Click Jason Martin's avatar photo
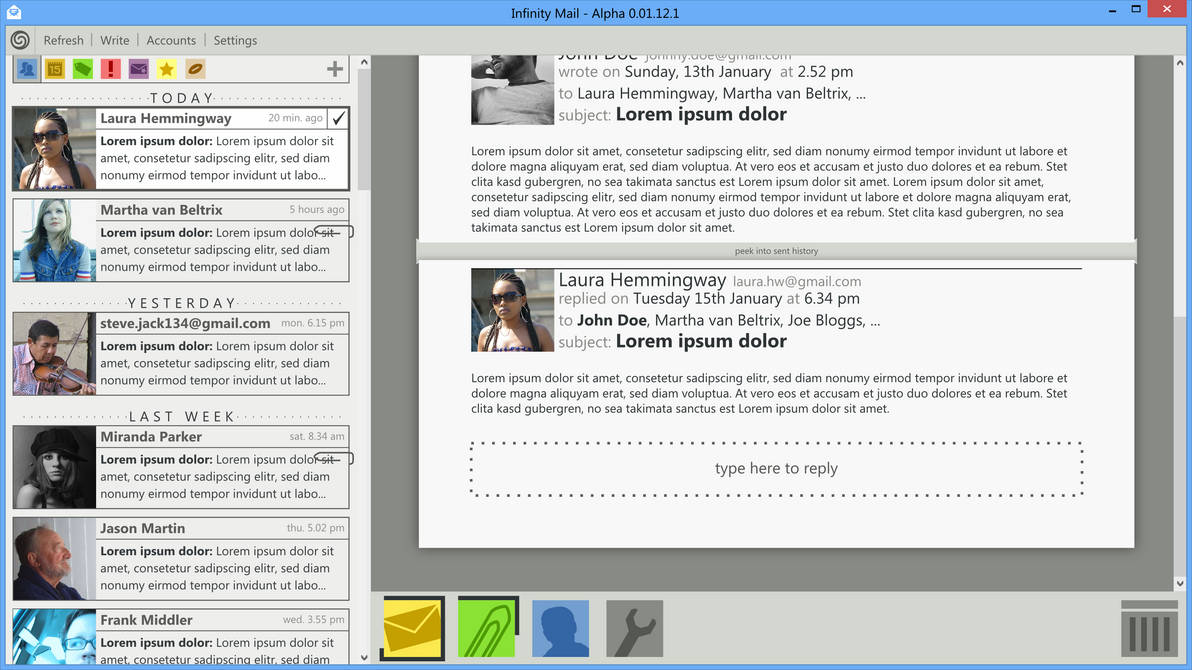The width and height of the screenshot is (1192, 670). 55,559
